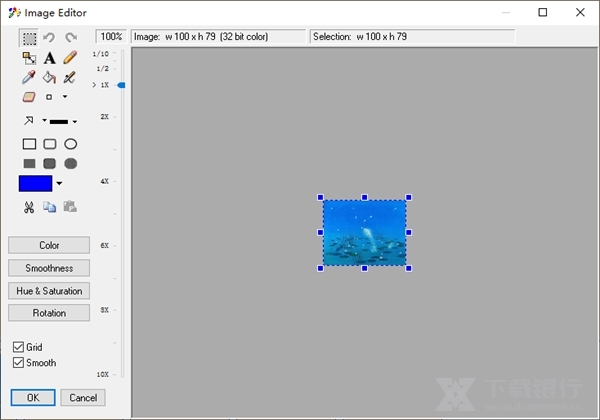Screen dimensions: 600x420
Task: Click the copy icon
Action: pos(49,207)
